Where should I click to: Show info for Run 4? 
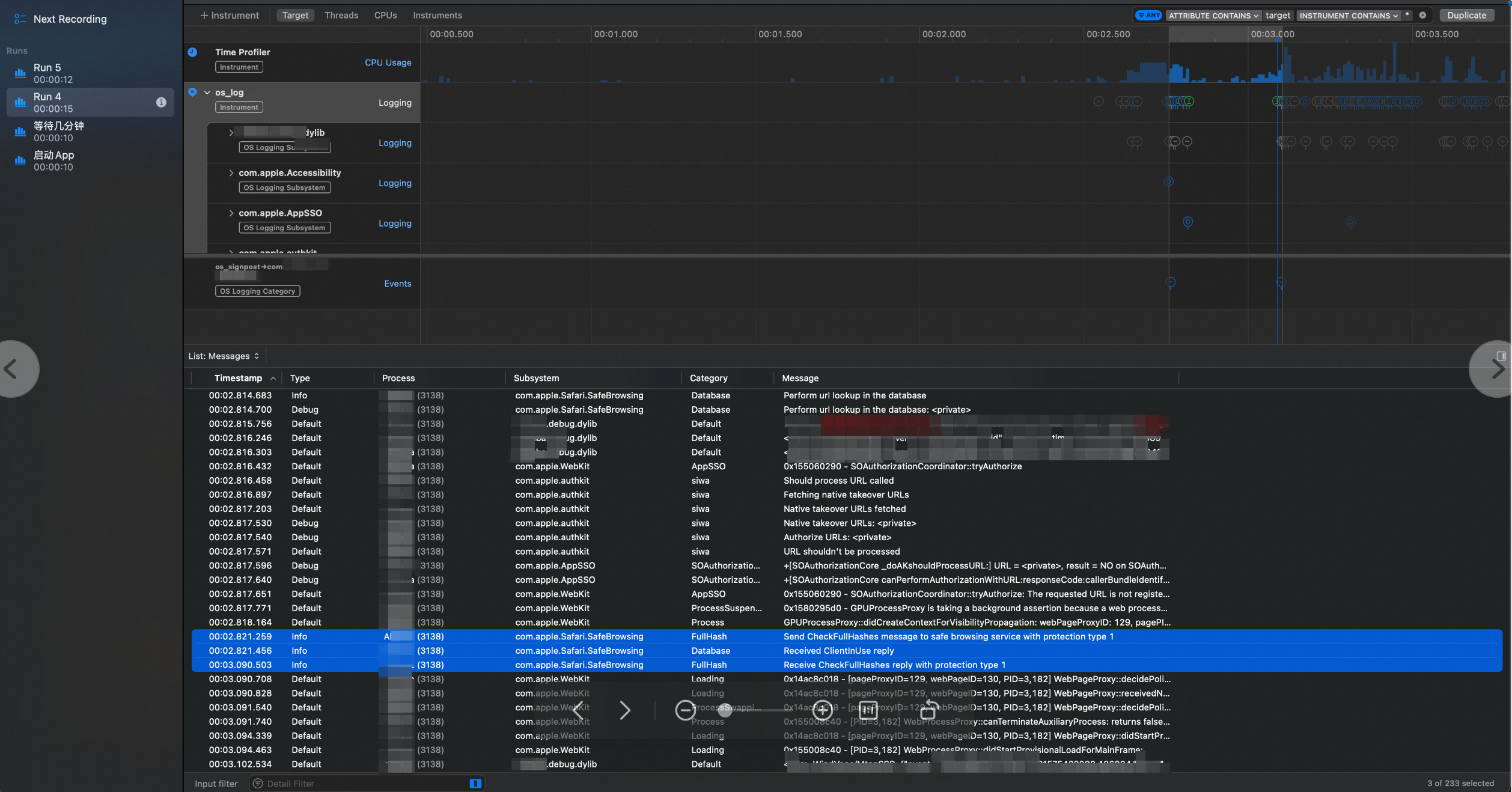161,102
